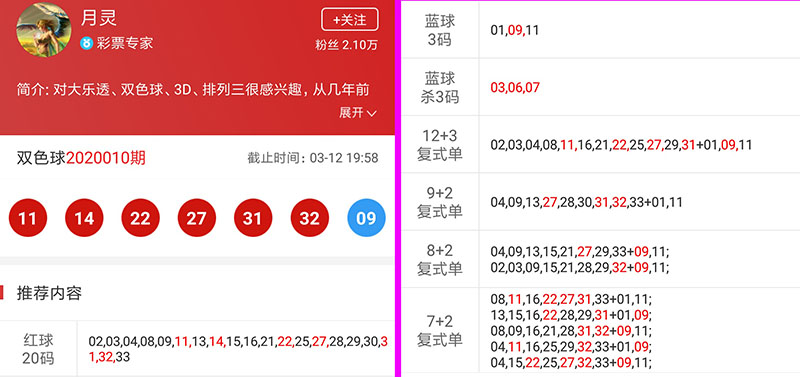Open the 12+3复式单 row
800x377 pixels.
(x=601, y=144)
